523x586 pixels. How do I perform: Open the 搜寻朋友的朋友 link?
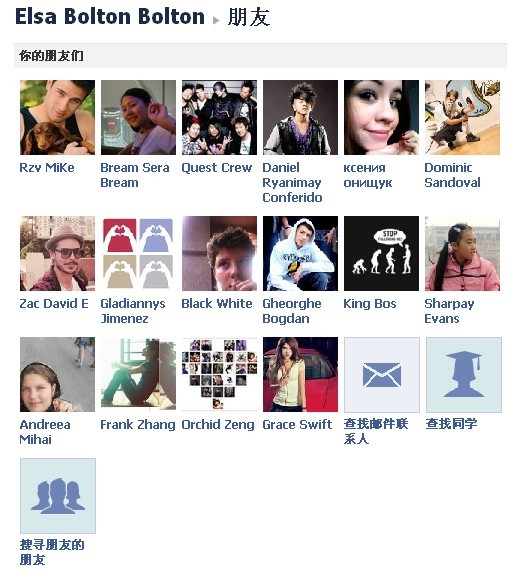click(x=52, y=552)
